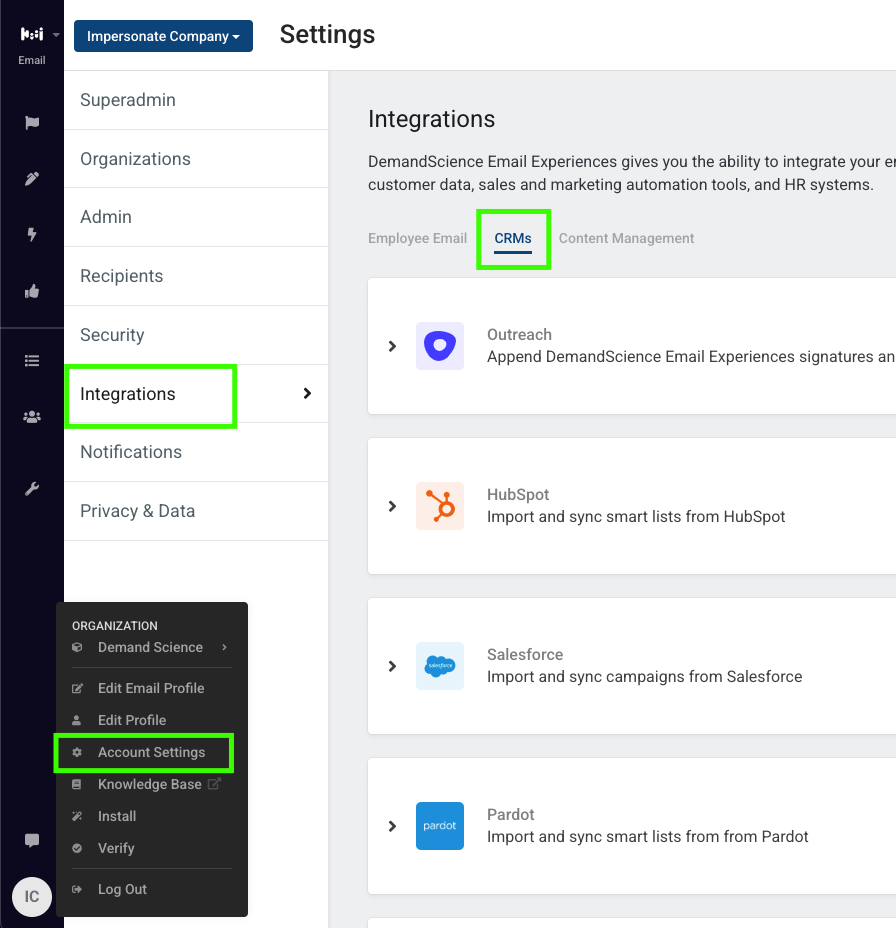Choose Edit Email Profile menu item

click(151, 688)
